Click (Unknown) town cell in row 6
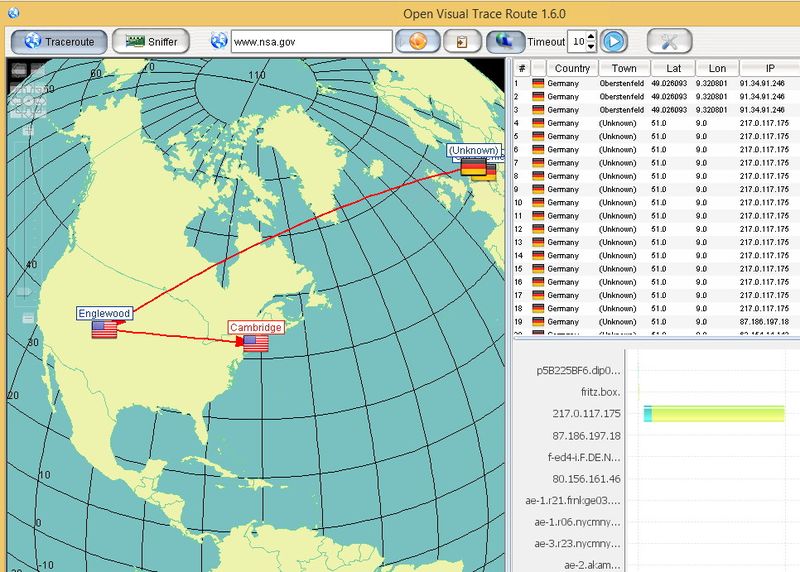 pos(617,150)
